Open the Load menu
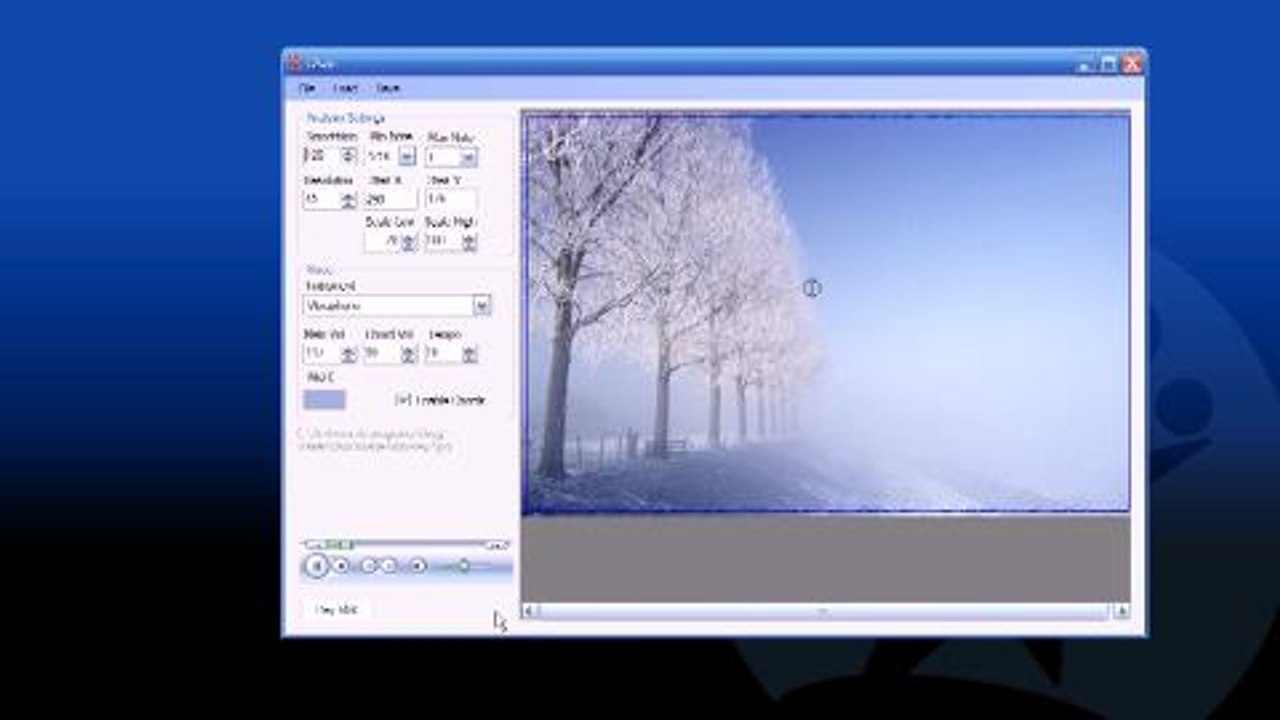1280x720 pixels. pos(345,88)
